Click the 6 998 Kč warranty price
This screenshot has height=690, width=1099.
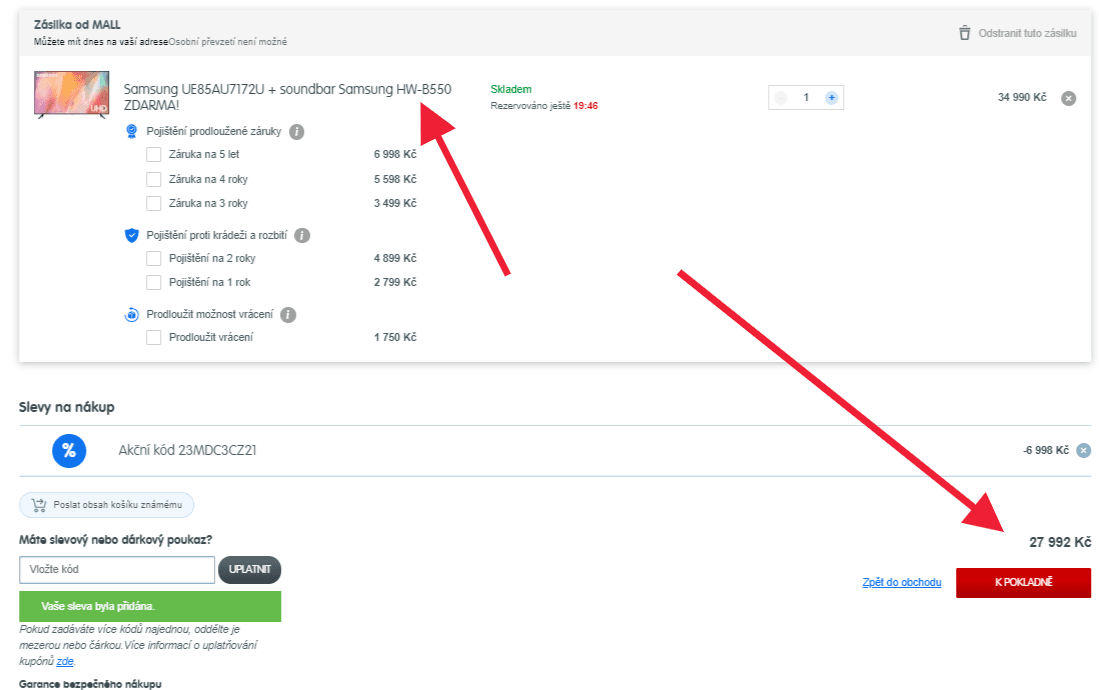pos(395,154)
